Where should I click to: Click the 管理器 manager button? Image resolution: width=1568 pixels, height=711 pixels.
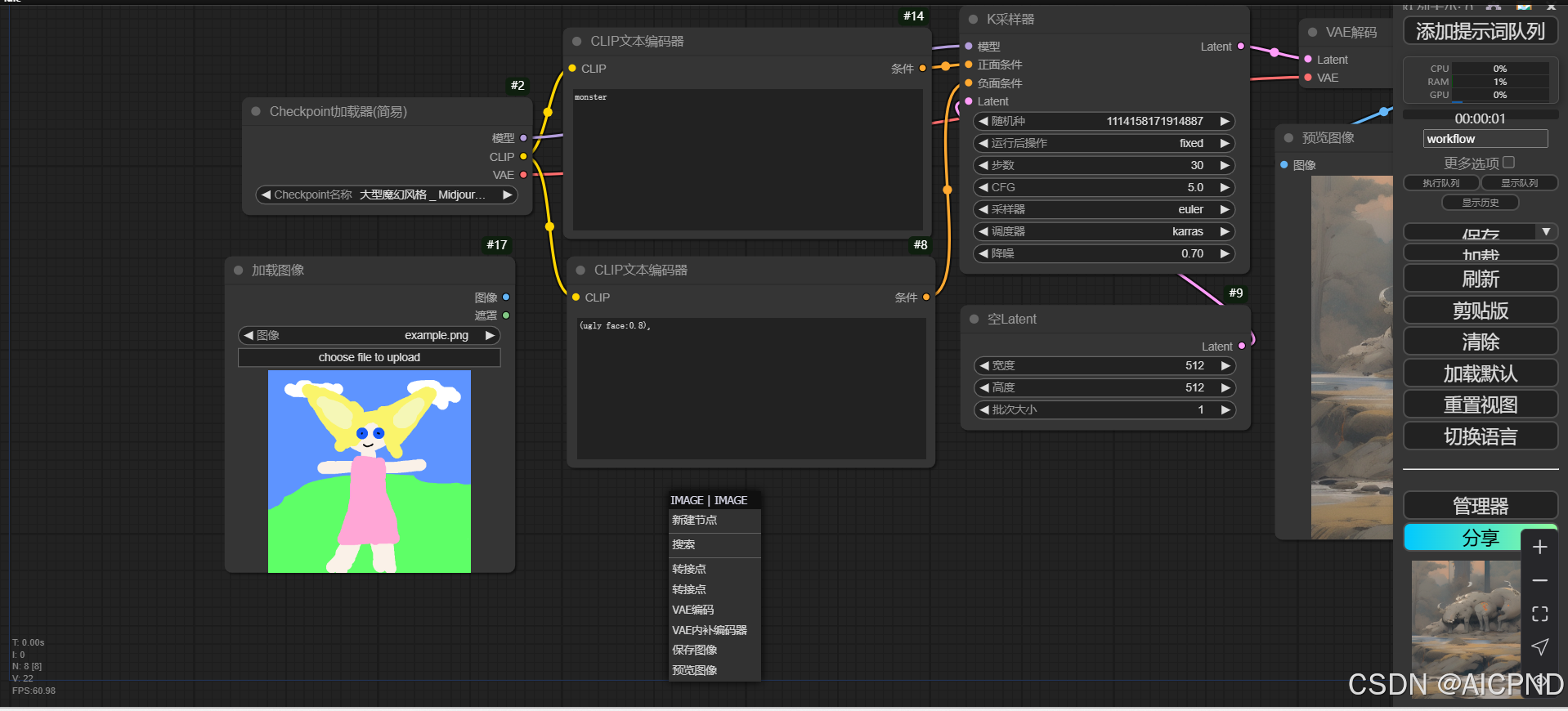tap(1481, 506)
